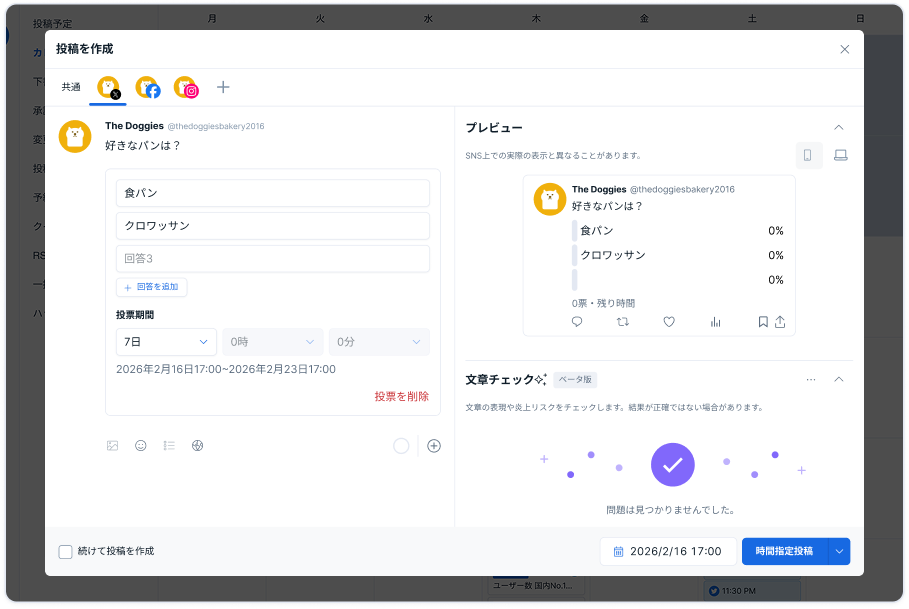Collapse the プレビュー section

pos(839,128)
